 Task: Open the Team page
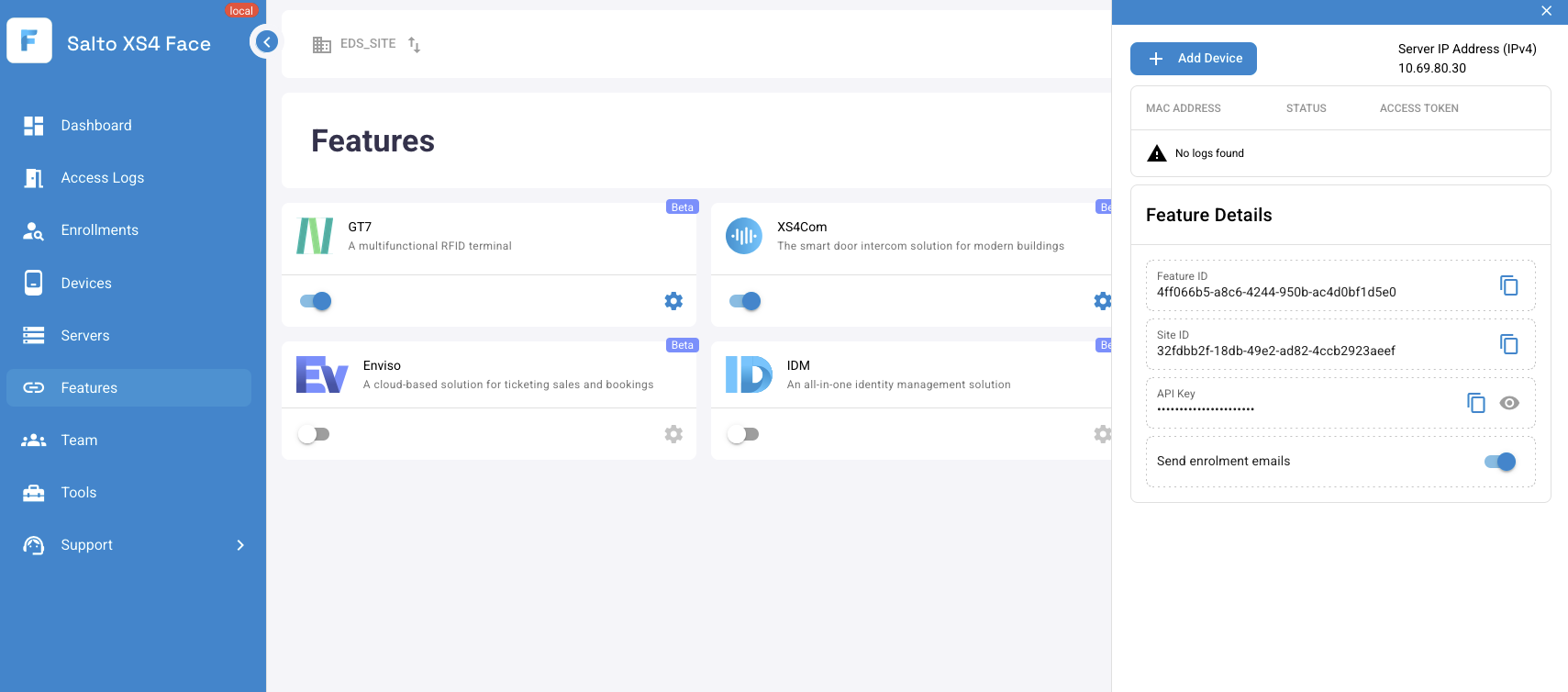pyautogui.click(x=128, y=441)
